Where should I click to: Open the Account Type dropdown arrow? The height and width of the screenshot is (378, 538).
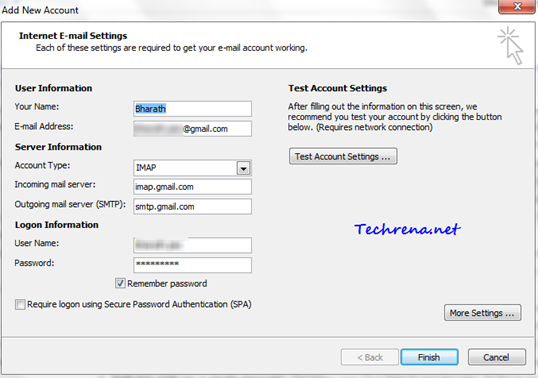click(243, 168)
